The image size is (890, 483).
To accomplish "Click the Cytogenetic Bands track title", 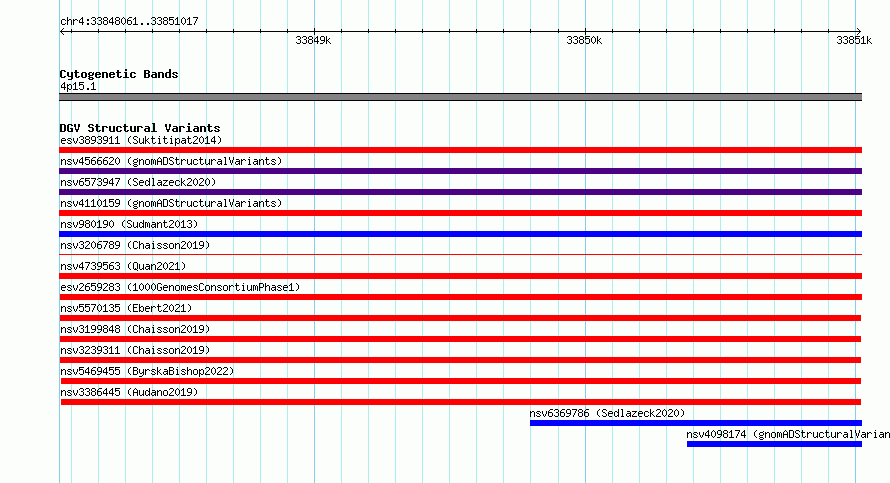I will [x=119, y=74].
